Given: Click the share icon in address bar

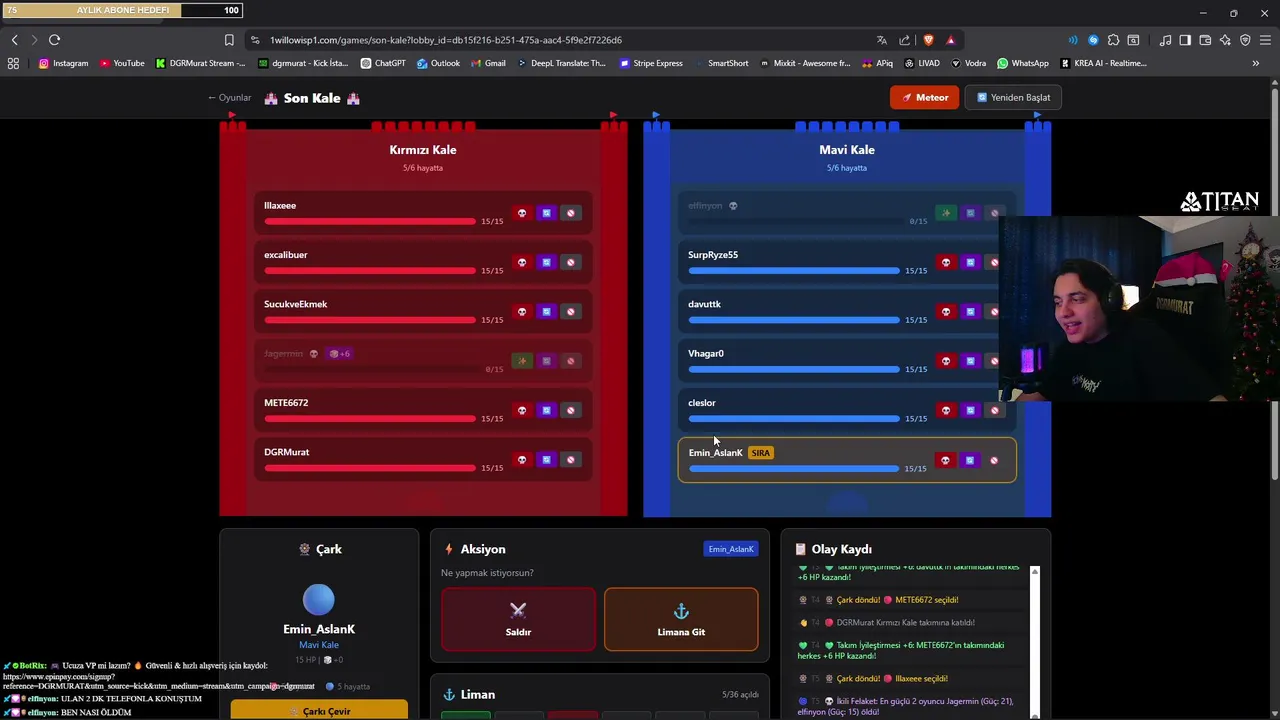Looking at the screenshot, I should (x=904, y=40).
